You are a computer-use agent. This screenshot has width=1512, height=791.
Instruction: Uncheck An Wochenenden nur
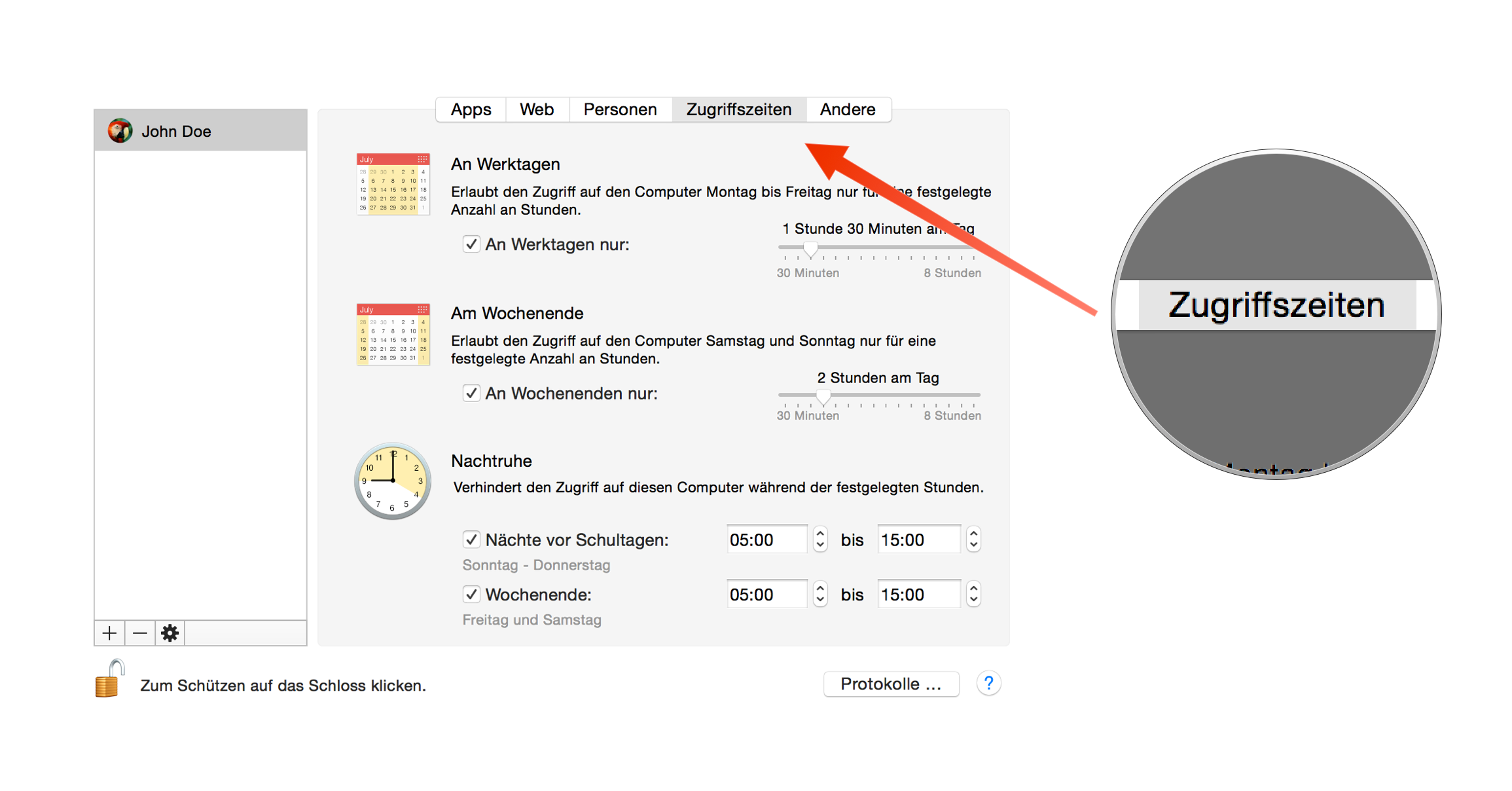pos(471,393)
